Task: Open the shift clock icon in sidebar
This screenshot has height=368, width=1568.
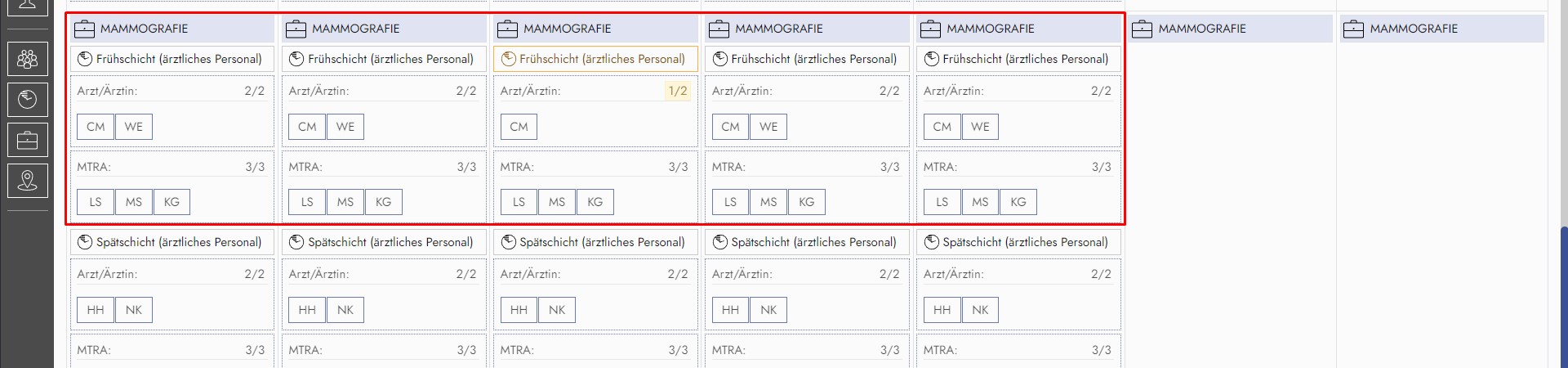Action: tap(27, 100)
